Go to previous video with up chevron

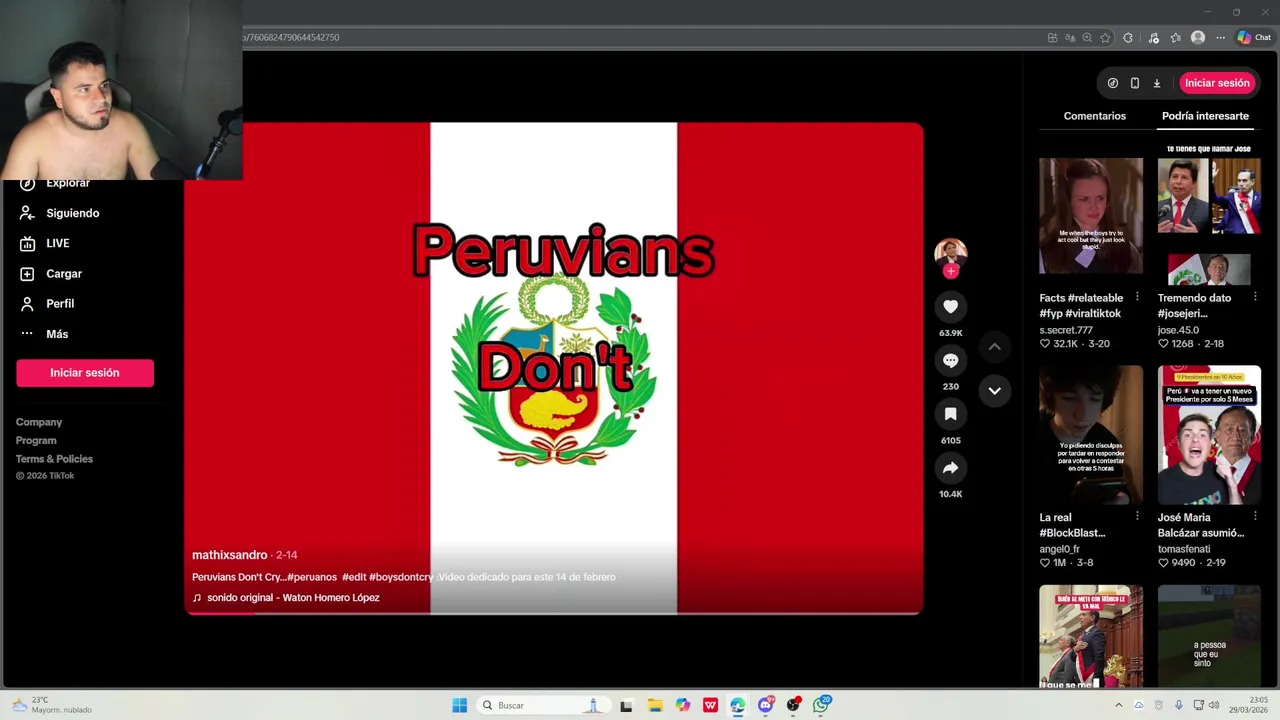(x=994, y=346)
